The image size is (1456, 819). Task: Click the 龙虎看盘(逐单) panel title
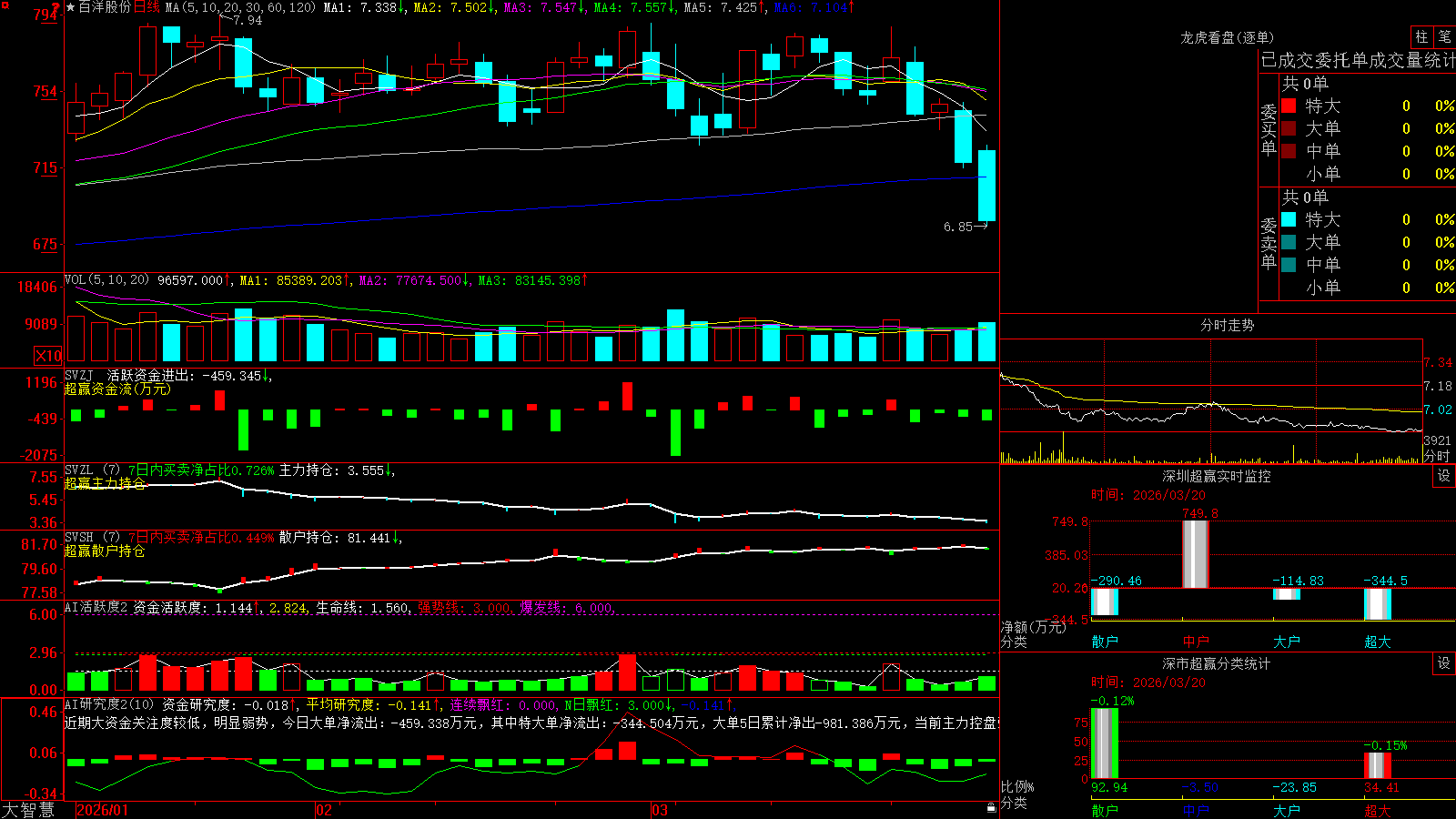(1227, 37)
